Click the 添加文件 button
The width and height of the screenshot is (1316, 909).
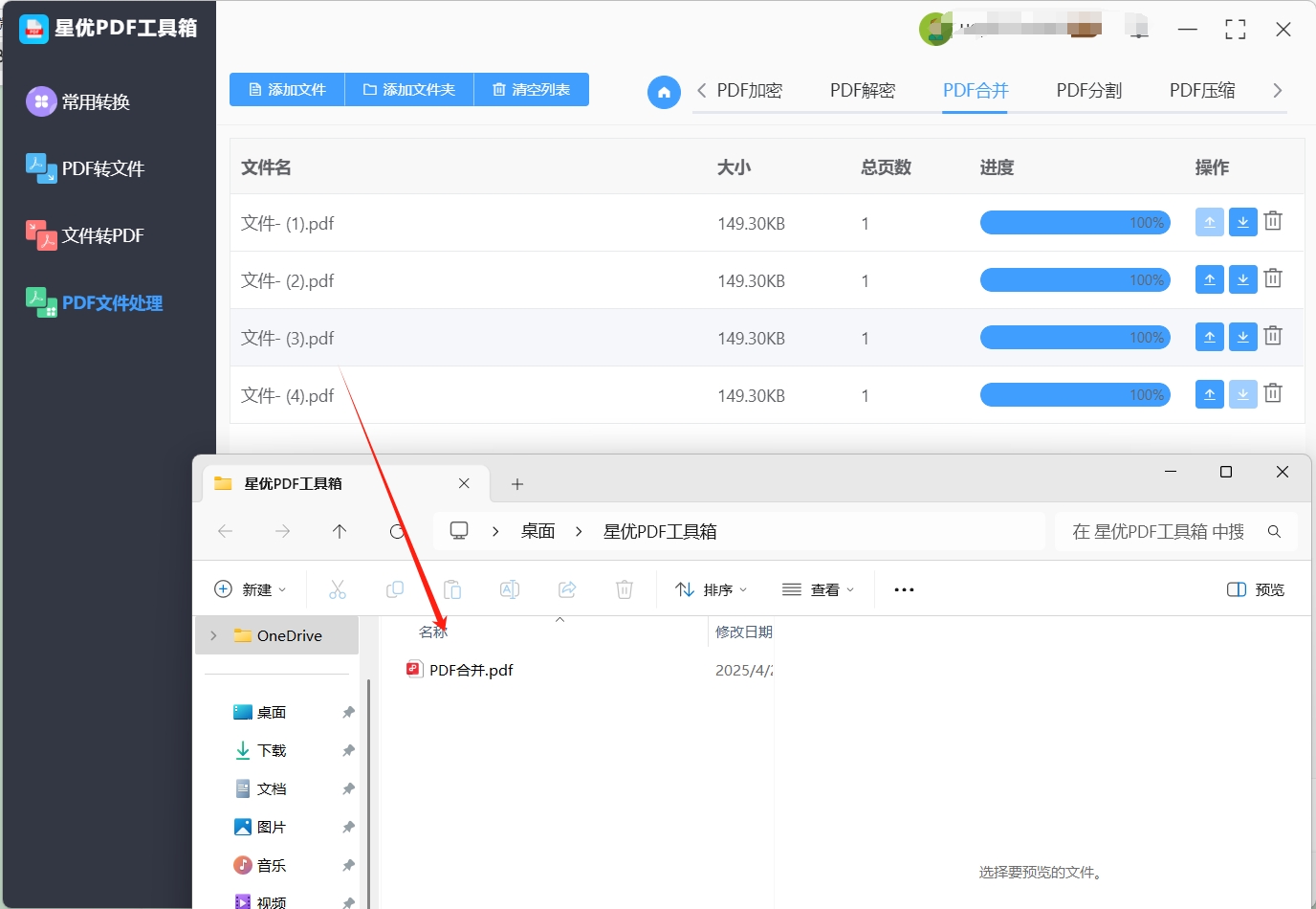(x=287, y=89)
